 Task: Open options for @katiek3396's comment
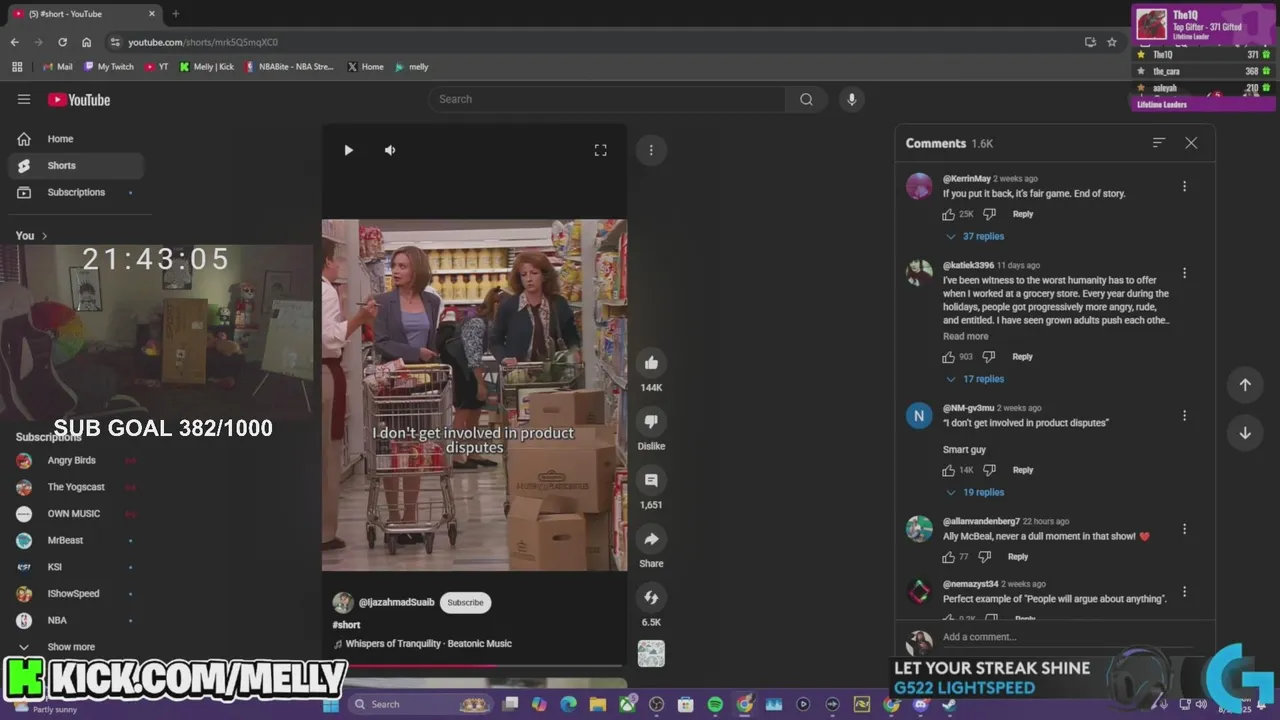[1184, 273]
